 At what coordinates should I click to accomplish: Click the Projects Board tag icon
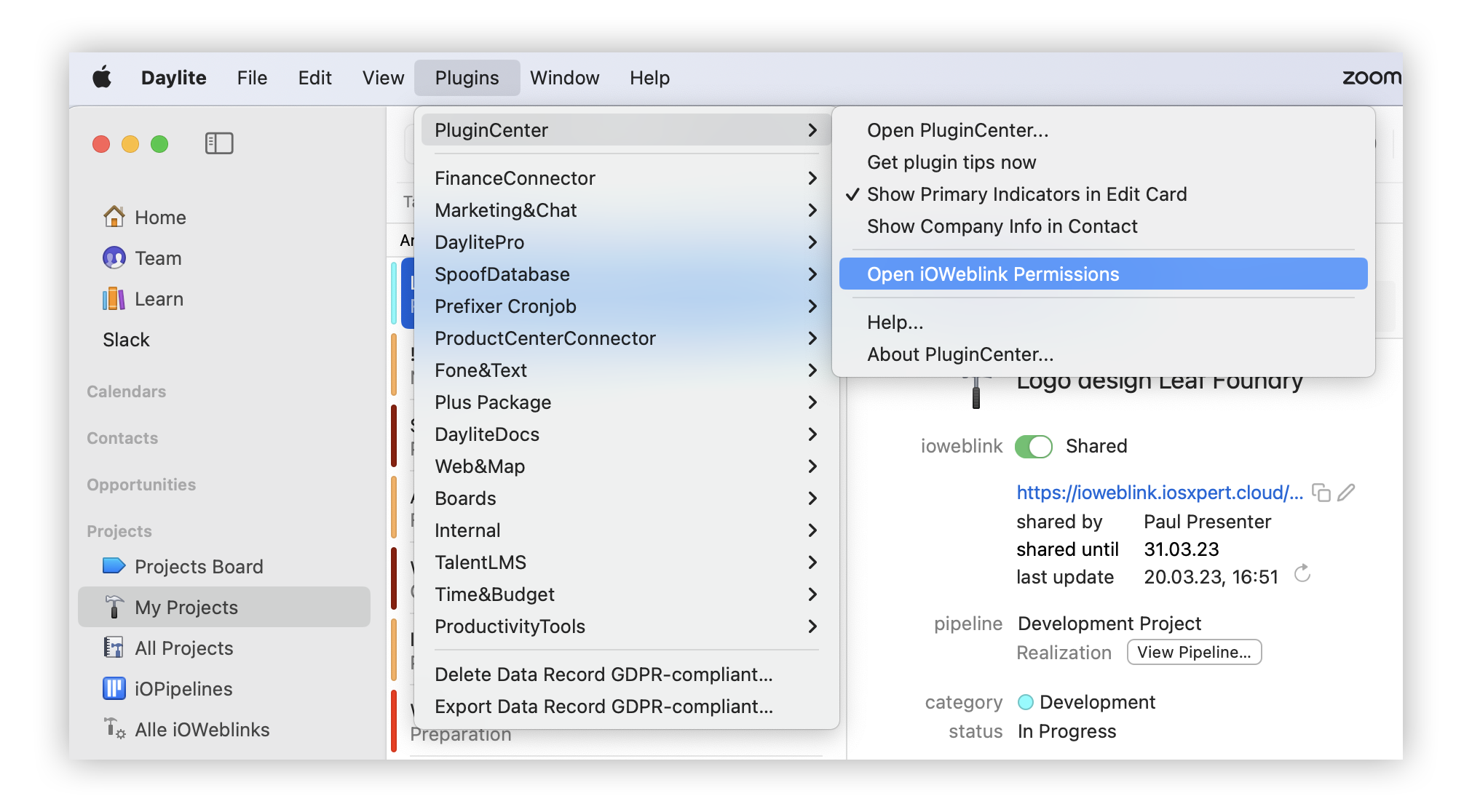tap(114, 566)
